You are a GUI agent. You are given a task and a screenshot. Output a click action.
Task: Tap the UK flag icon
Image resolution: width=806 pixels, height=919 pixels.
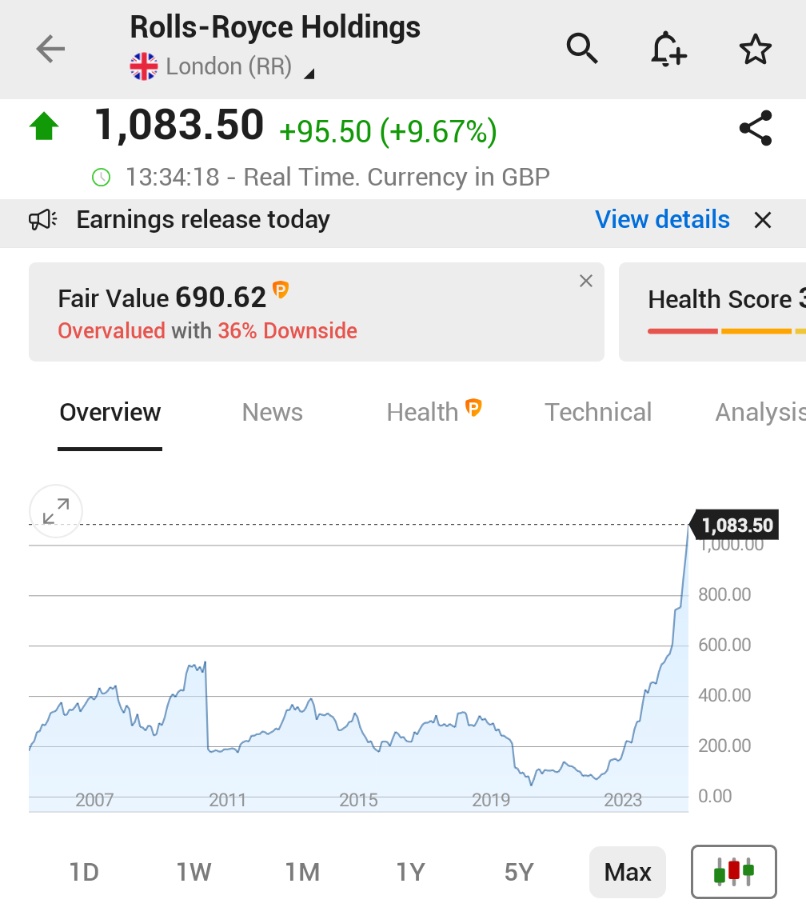[144, 66]
